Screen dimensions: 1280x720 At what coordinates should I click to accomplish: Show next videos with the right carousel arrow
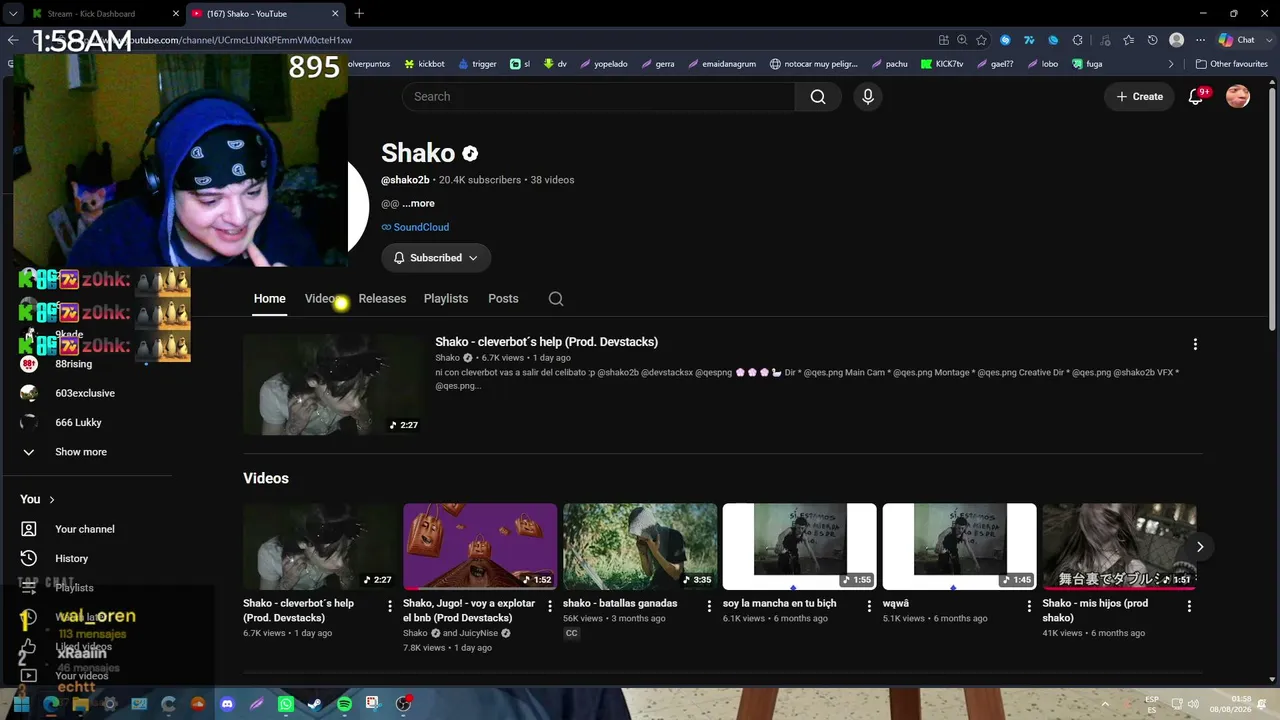1200,547
